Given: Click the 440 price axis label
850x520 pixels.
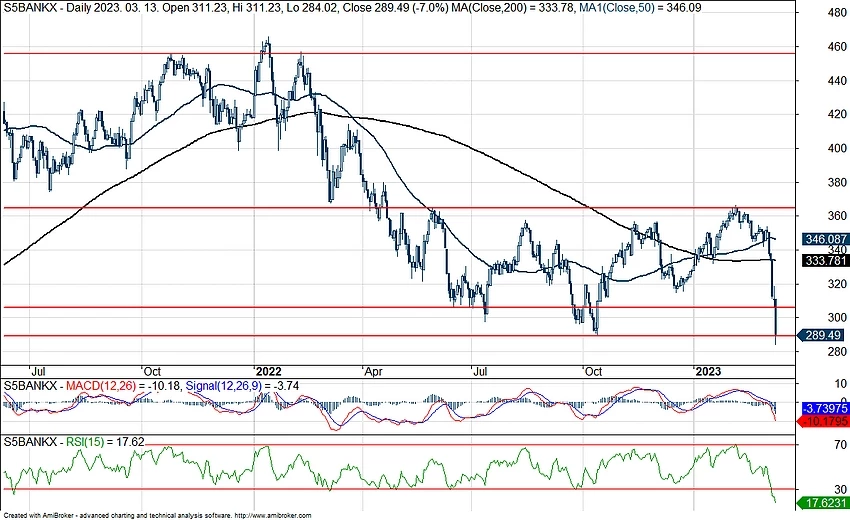Looking at the screenshot, I should 837,80.
